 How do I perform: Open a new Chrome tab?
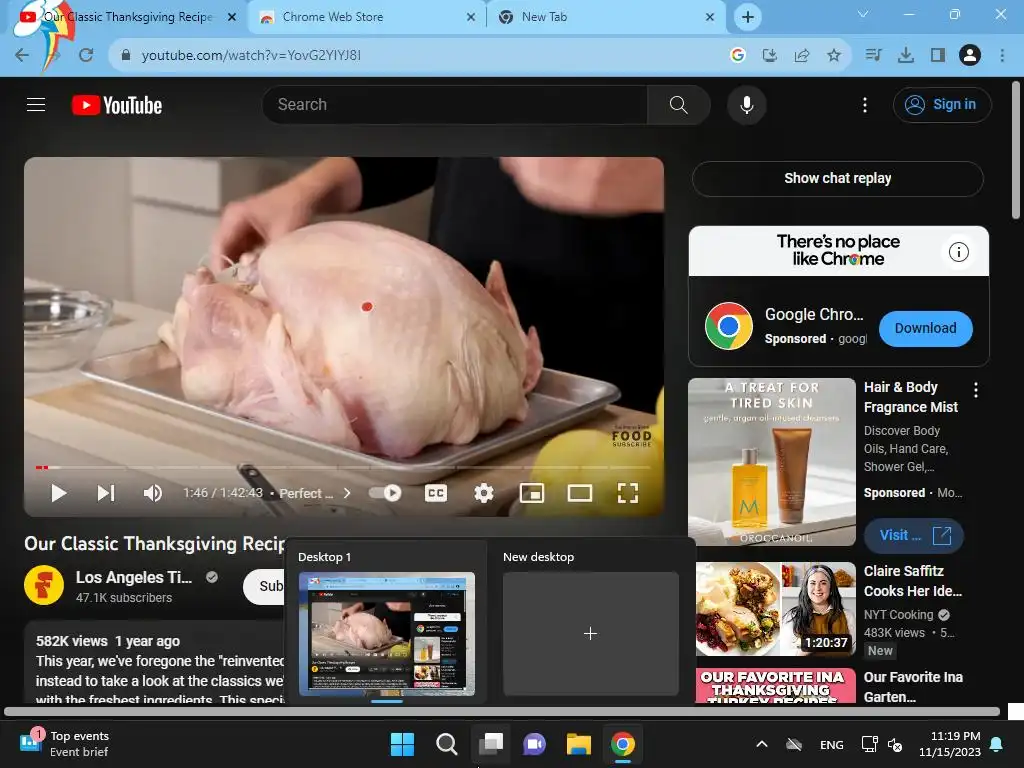pos(748,17)
